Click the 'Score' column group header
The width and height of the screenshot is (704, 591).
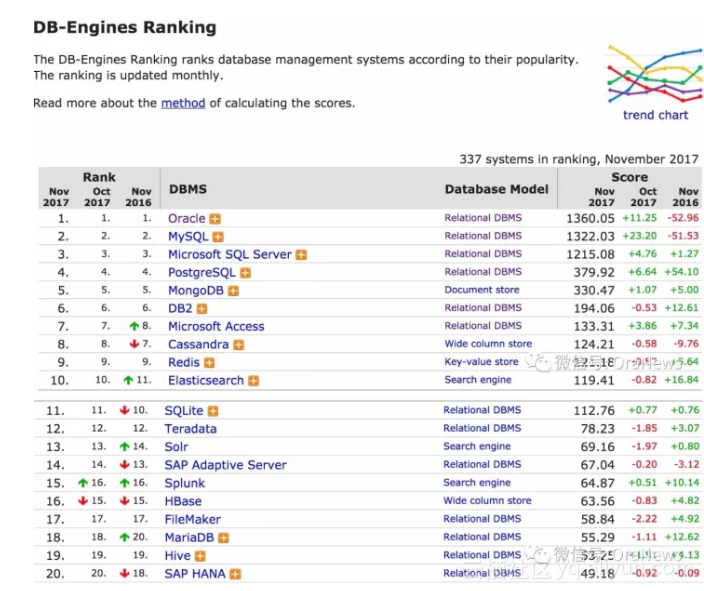(x=629, y=177)
